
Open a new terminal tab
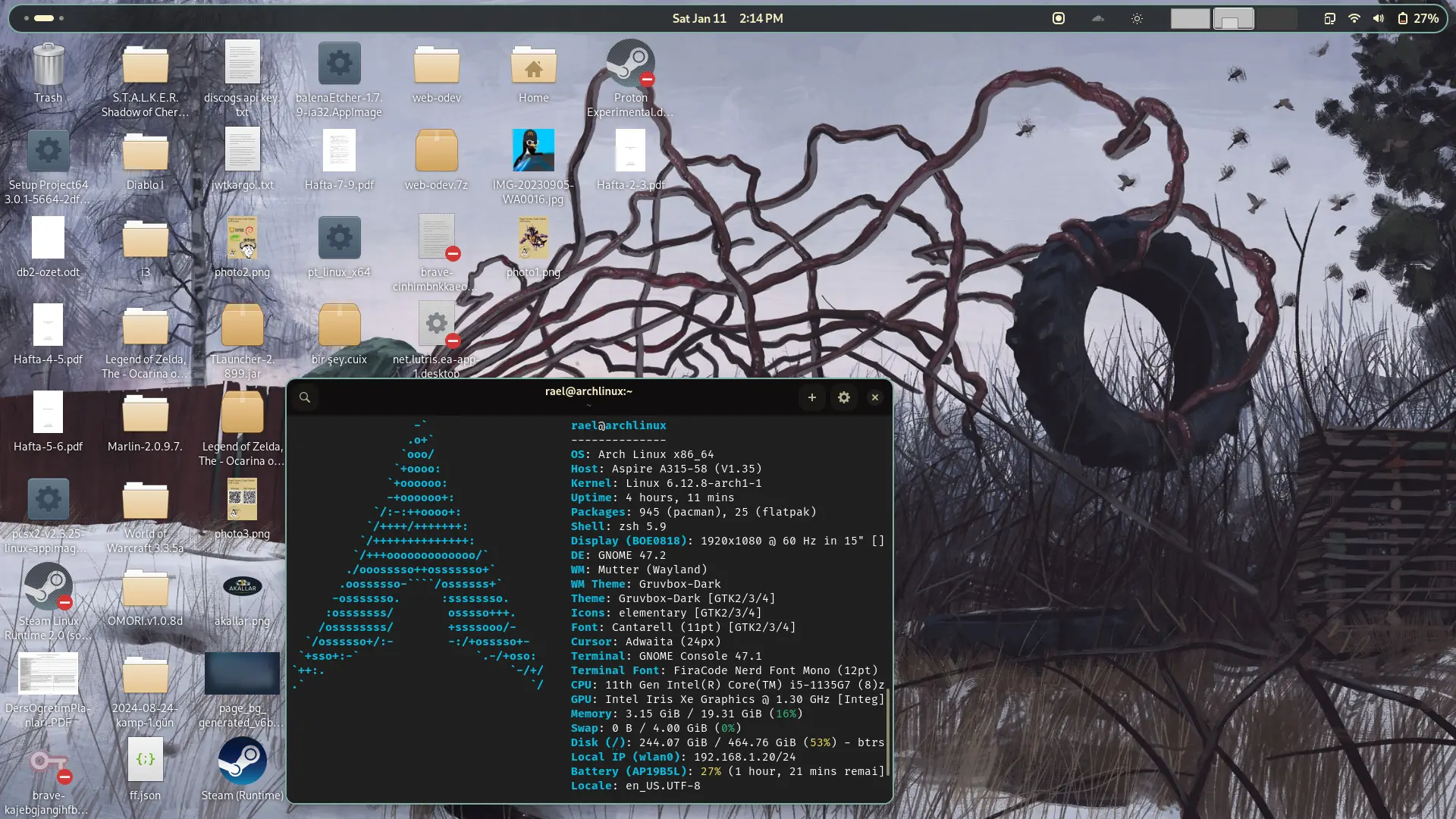tap(812, 397)
